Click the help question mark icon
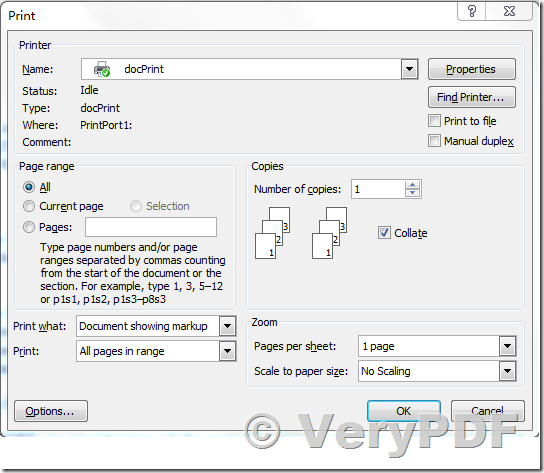The height and width of the screenshot is (473, 544). 472,11
